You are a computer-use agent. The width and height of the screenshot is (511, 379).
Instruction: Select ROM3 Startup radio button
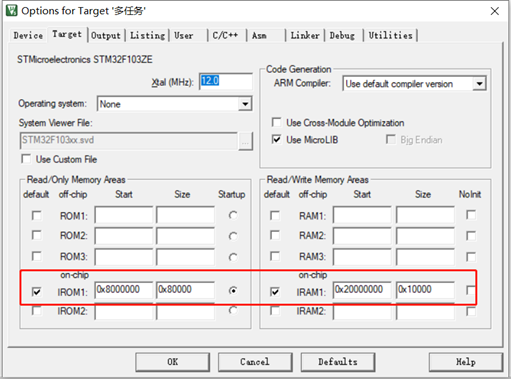pyautogui.click(x=233, y=257)
